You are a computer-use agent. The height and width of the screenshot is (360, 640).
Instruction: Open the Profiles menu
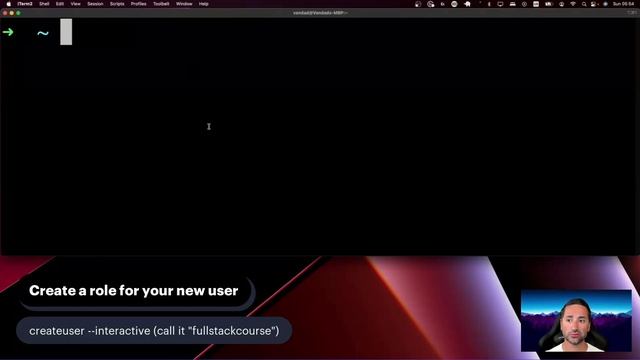click(x=138, y=4)
